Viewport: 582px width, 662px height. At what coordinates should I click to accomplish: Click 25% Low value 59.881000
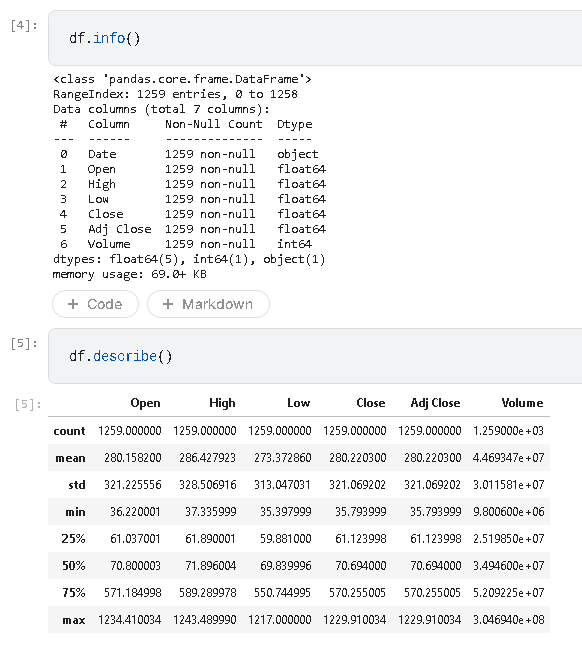(285, 539)
